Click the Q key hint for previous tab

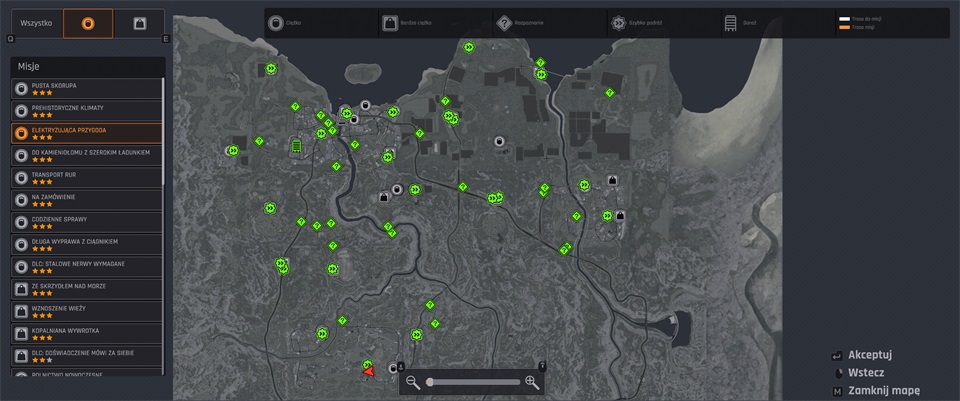[10, 39]
